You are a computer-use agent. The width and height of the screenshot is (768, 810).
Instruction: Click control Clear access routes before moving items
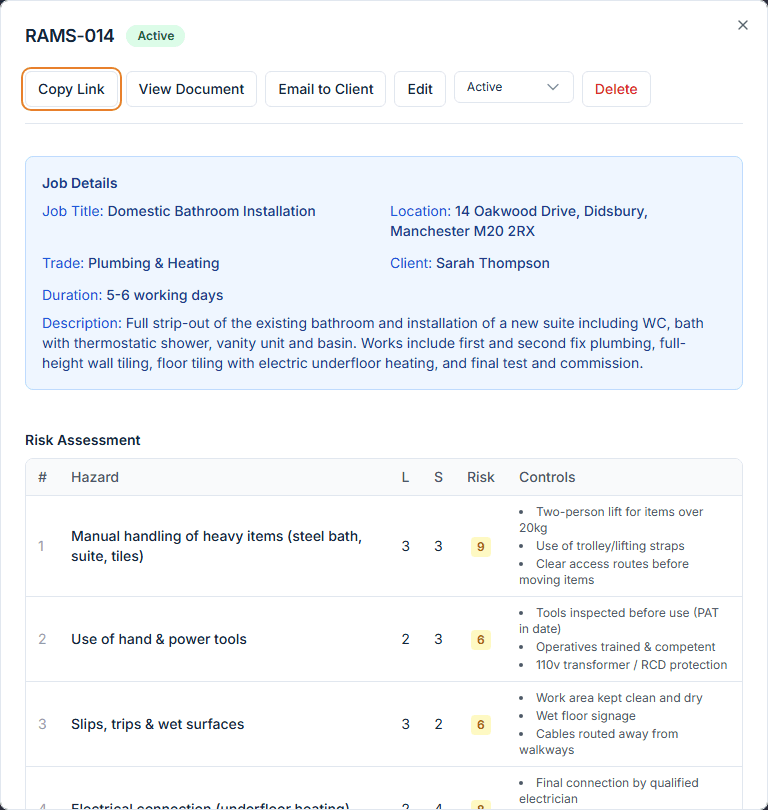[x=604, y=571]
